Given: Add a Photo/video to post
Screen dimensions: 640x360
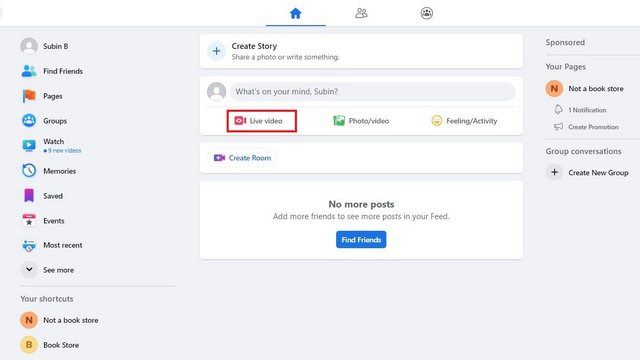Looking at the screenshot, I should point(361,121).
